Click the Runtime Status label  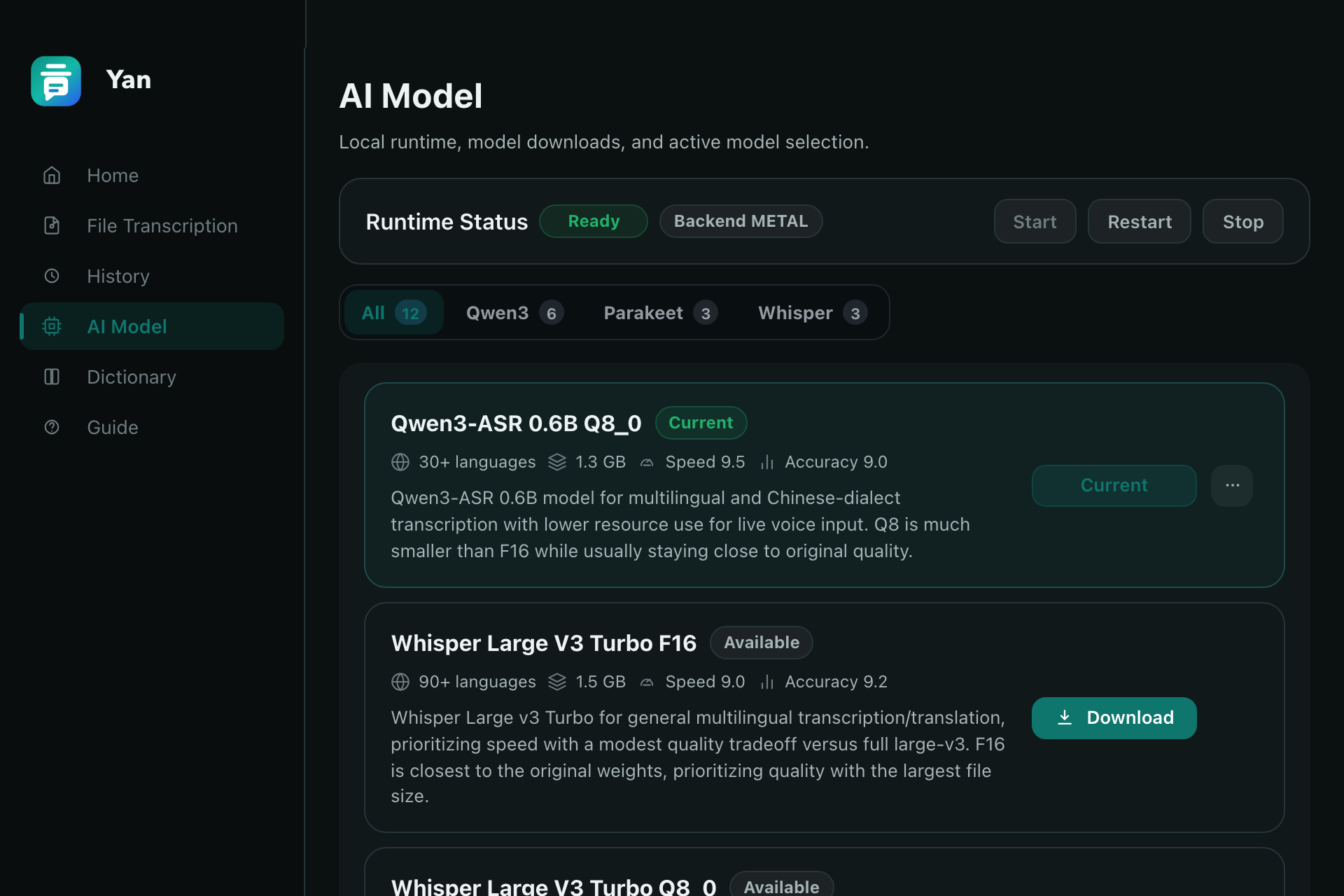[447, 222]
